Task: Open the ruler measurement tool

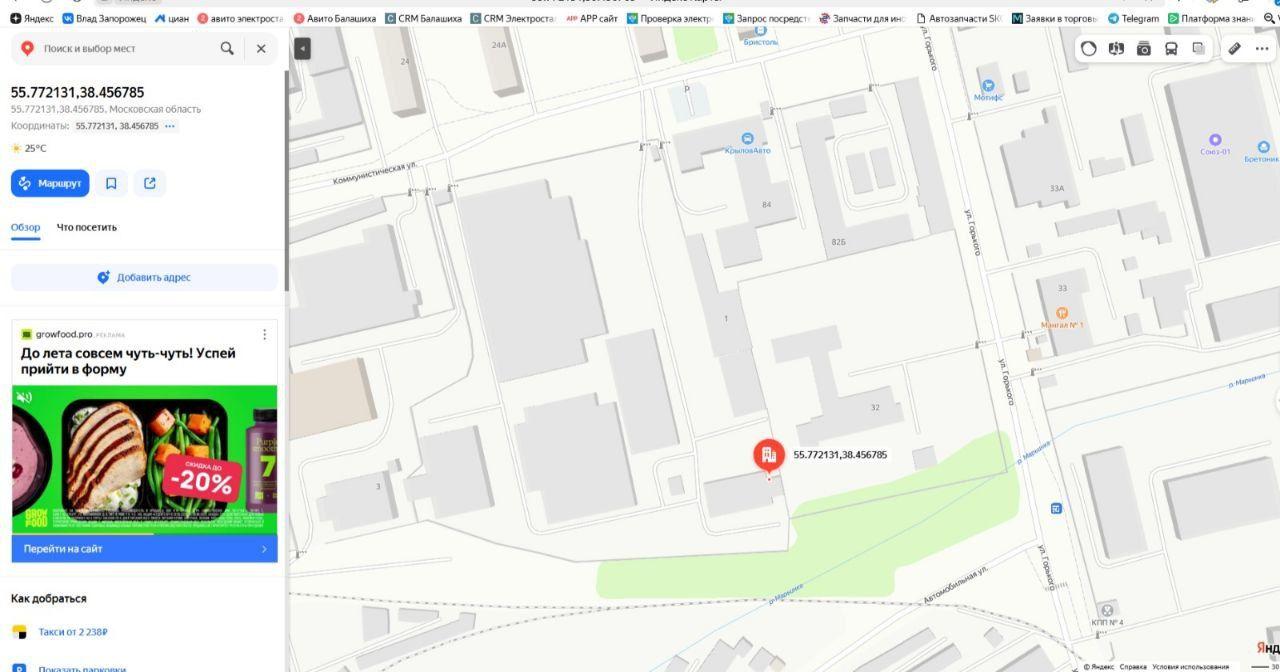Action: (x=1235, y=48)
